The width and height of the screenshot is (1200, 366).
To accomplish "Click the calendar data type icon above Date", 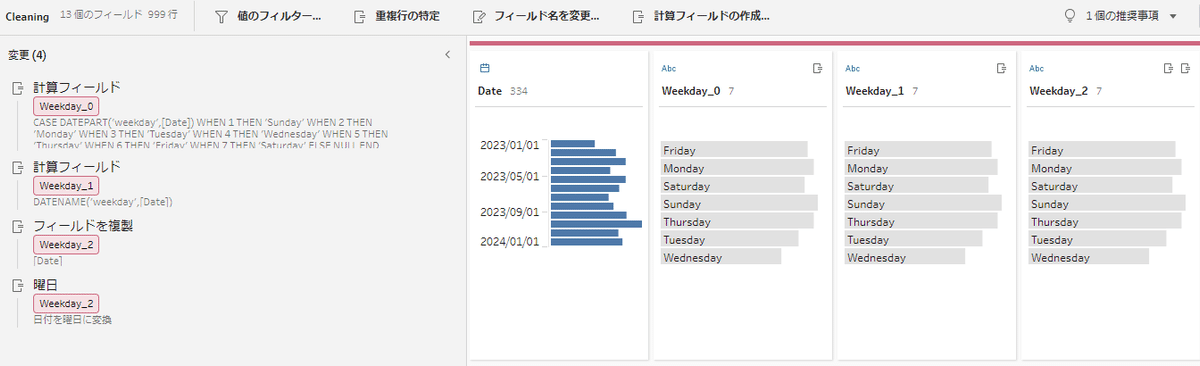I will point(484,68).
